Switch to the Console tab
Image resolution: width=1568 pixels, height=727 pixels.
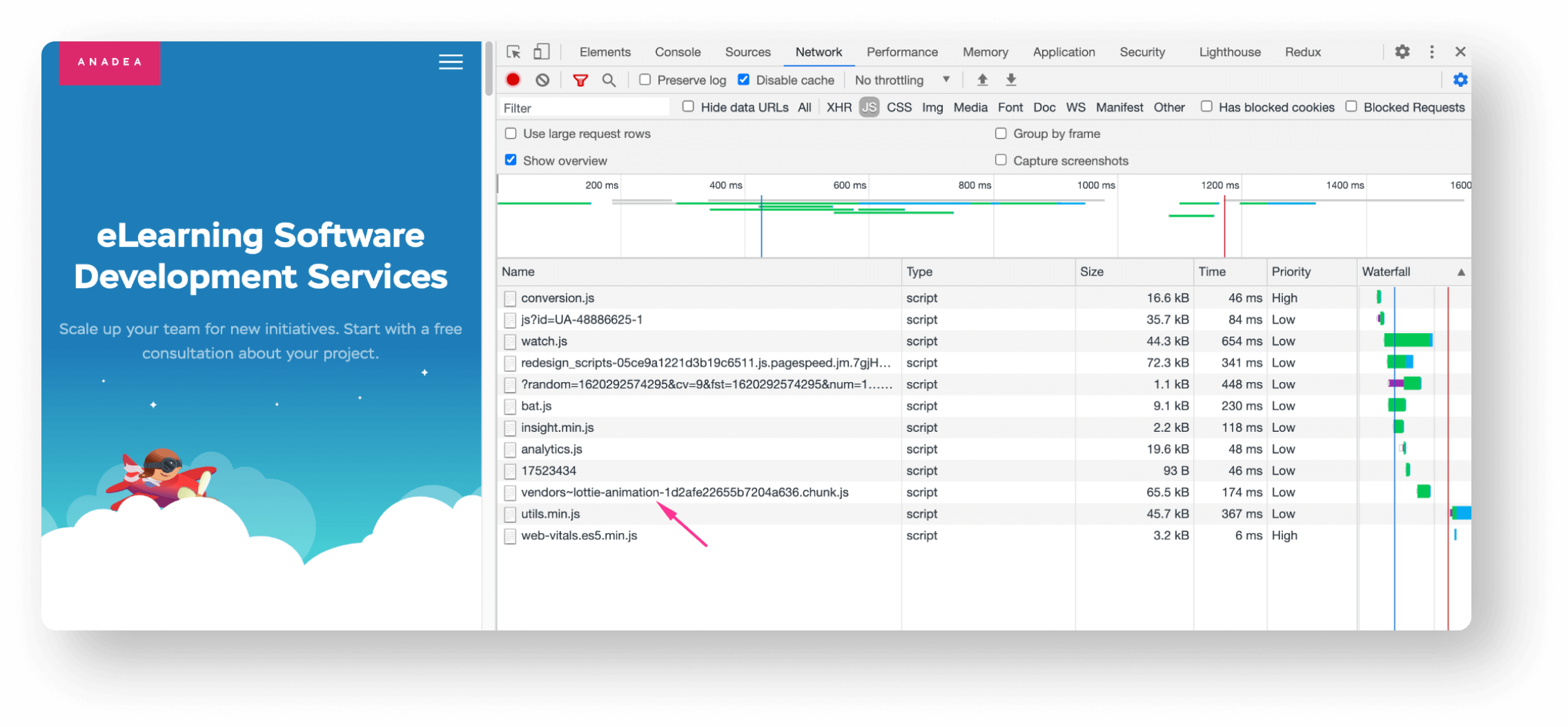[x=677, y=52]
